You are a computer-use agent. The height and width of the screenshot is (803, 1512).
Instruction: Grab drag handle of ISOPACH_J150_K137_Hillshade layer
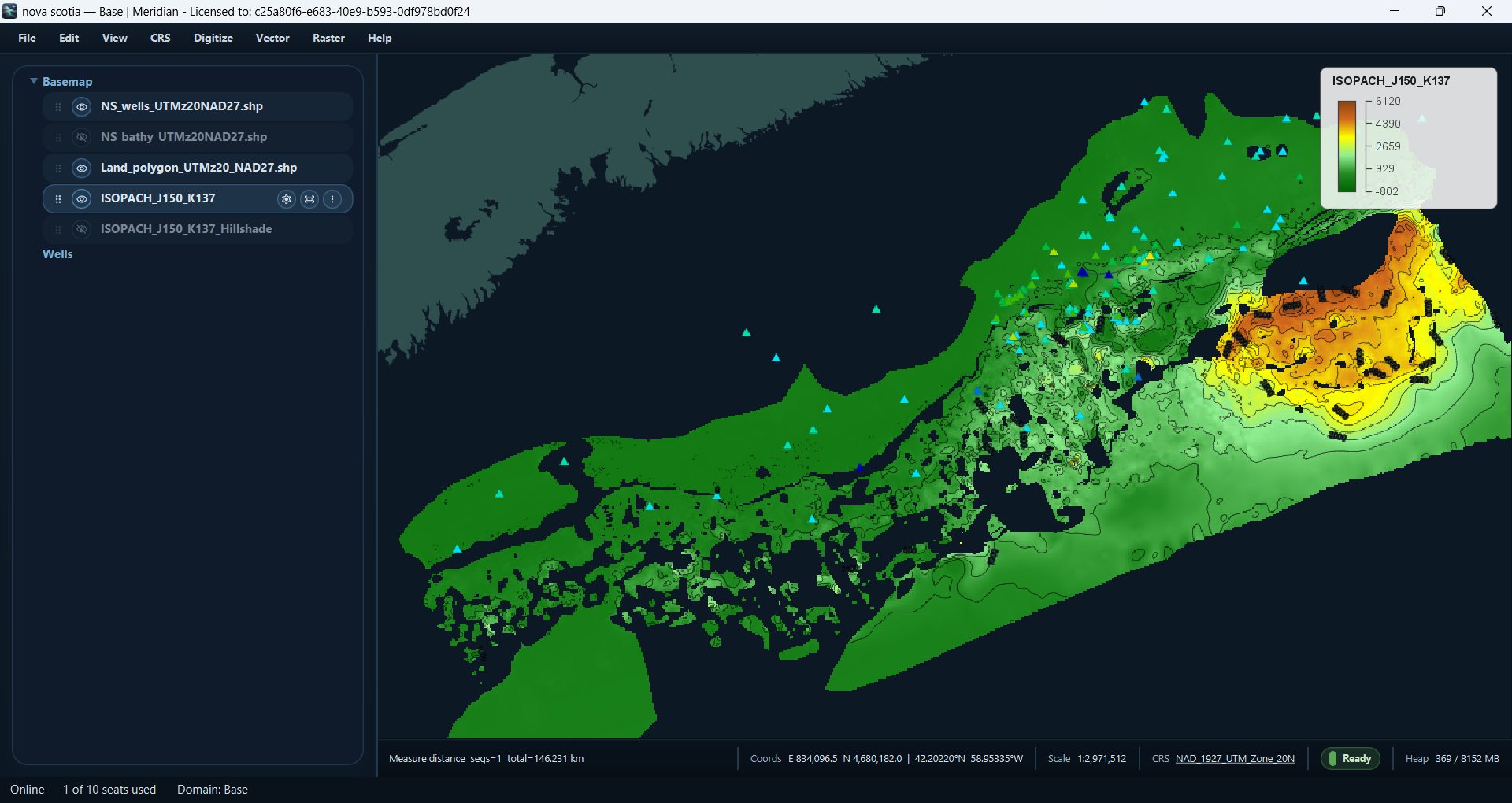(x=58, y=230)
